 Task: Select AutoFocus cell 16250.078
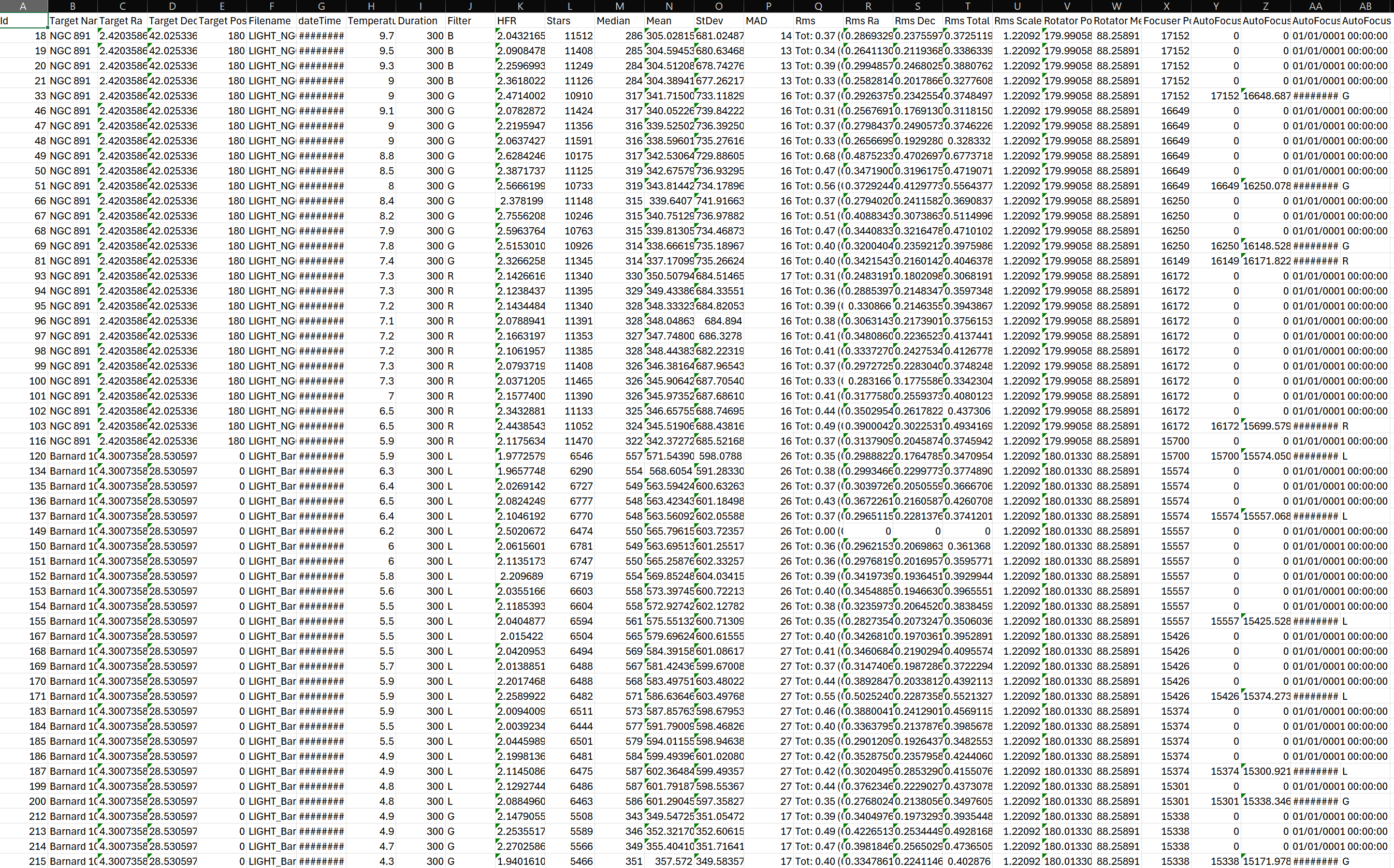(1266, 186)
